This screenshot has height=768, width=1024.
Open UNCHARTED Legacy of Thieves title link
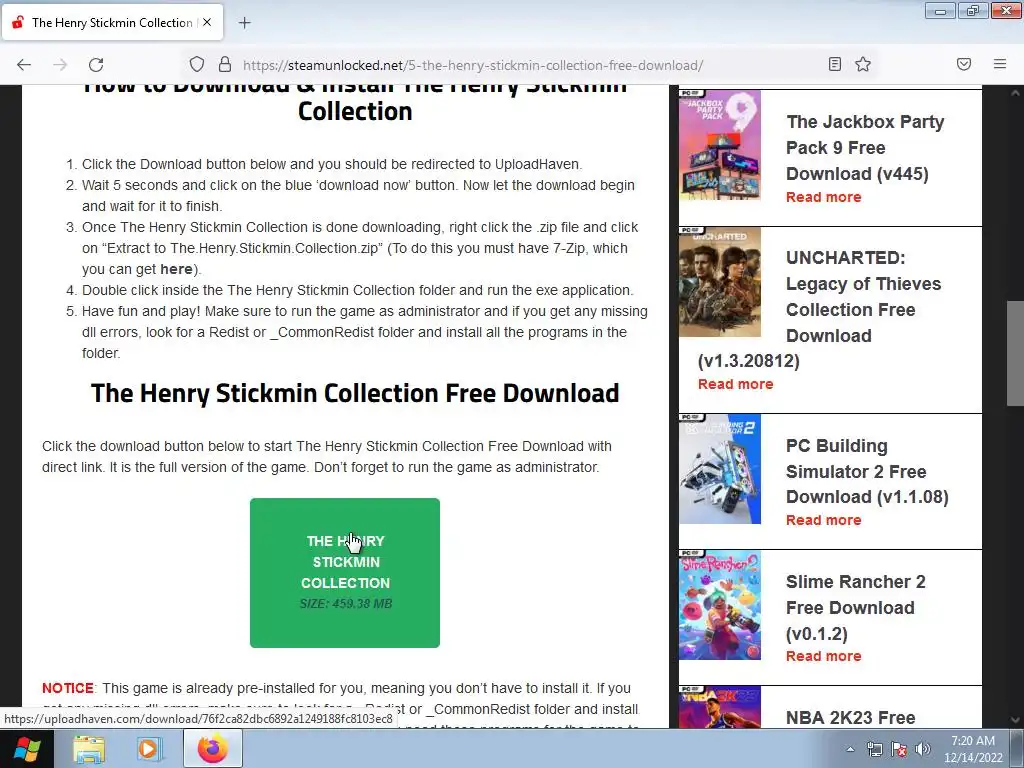[820, 310]
